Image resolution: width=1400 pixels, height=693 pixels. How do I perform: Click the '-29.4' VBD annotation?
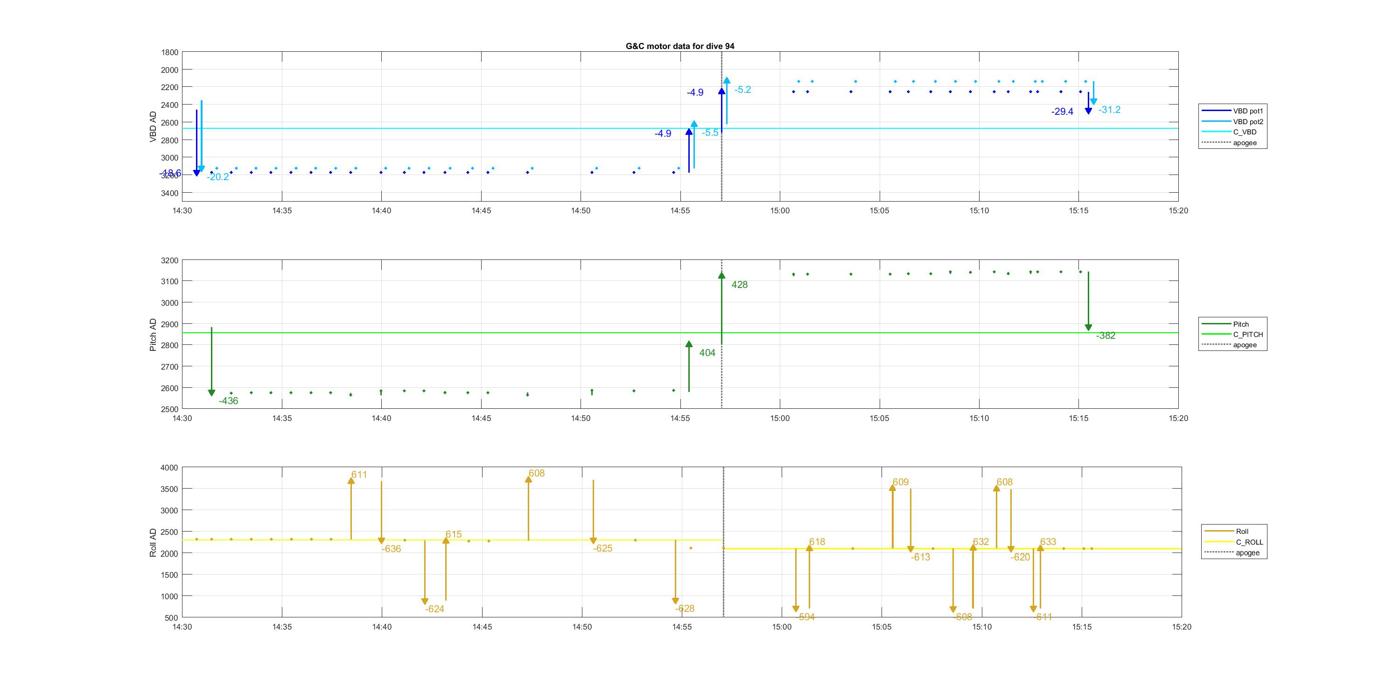[1062, 112]
